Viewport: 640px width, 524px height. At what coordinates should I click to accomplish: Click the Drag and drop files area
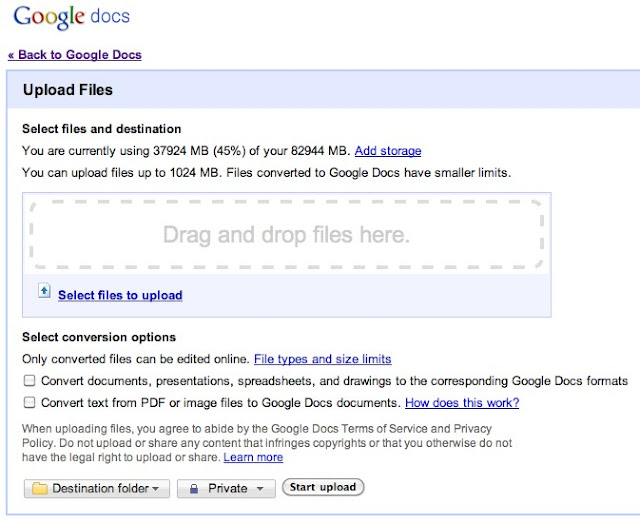tap(286, 236)
